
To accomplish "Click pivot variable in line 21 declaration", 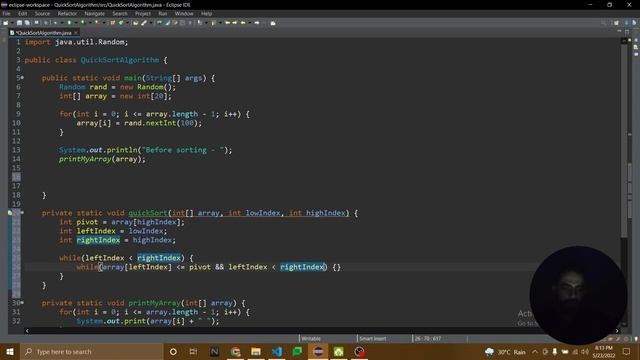I will pos(87,222).
